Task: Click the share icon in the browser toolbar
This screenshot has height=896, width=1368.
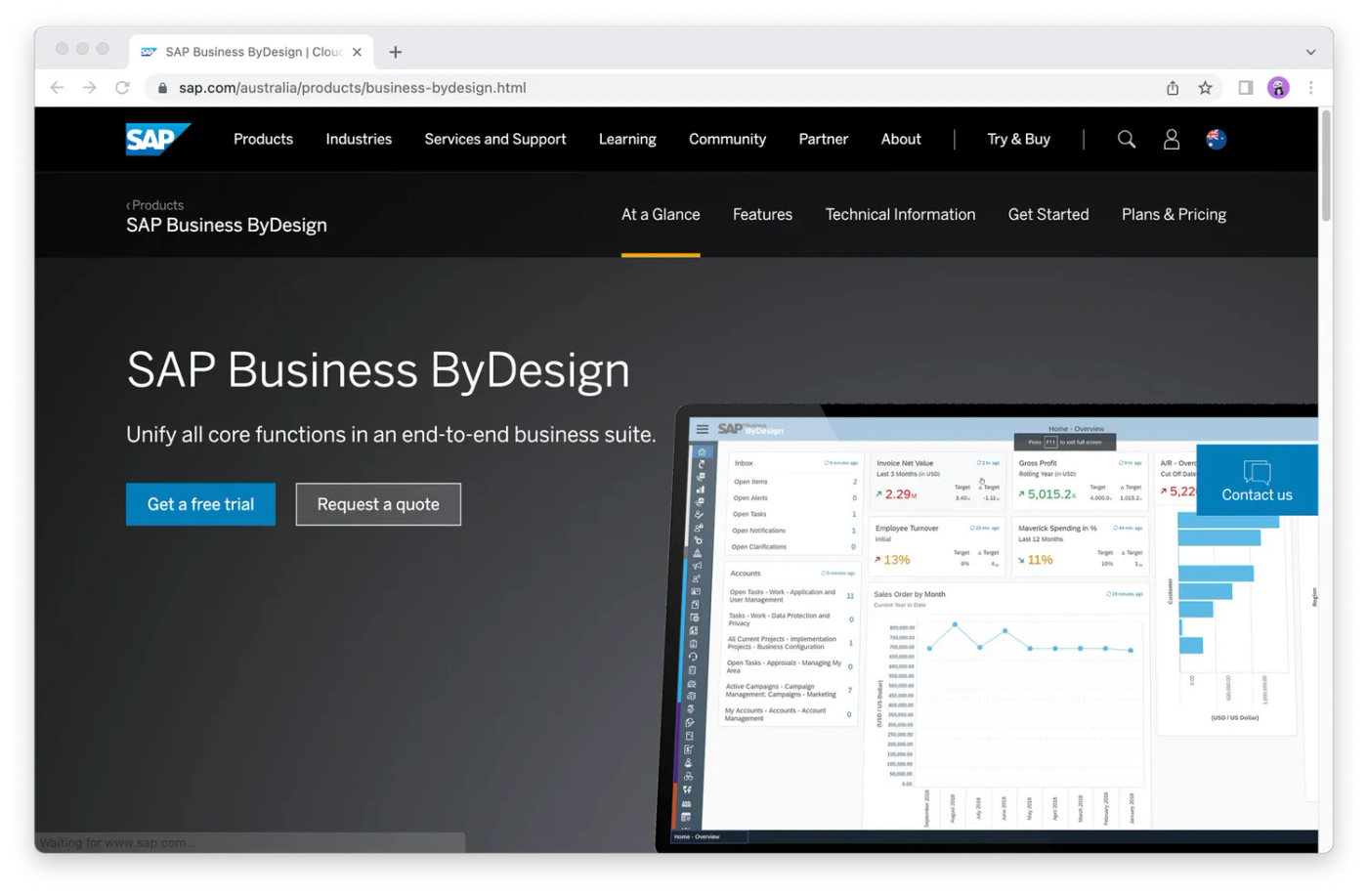Action: click(x=1172, y=87)
